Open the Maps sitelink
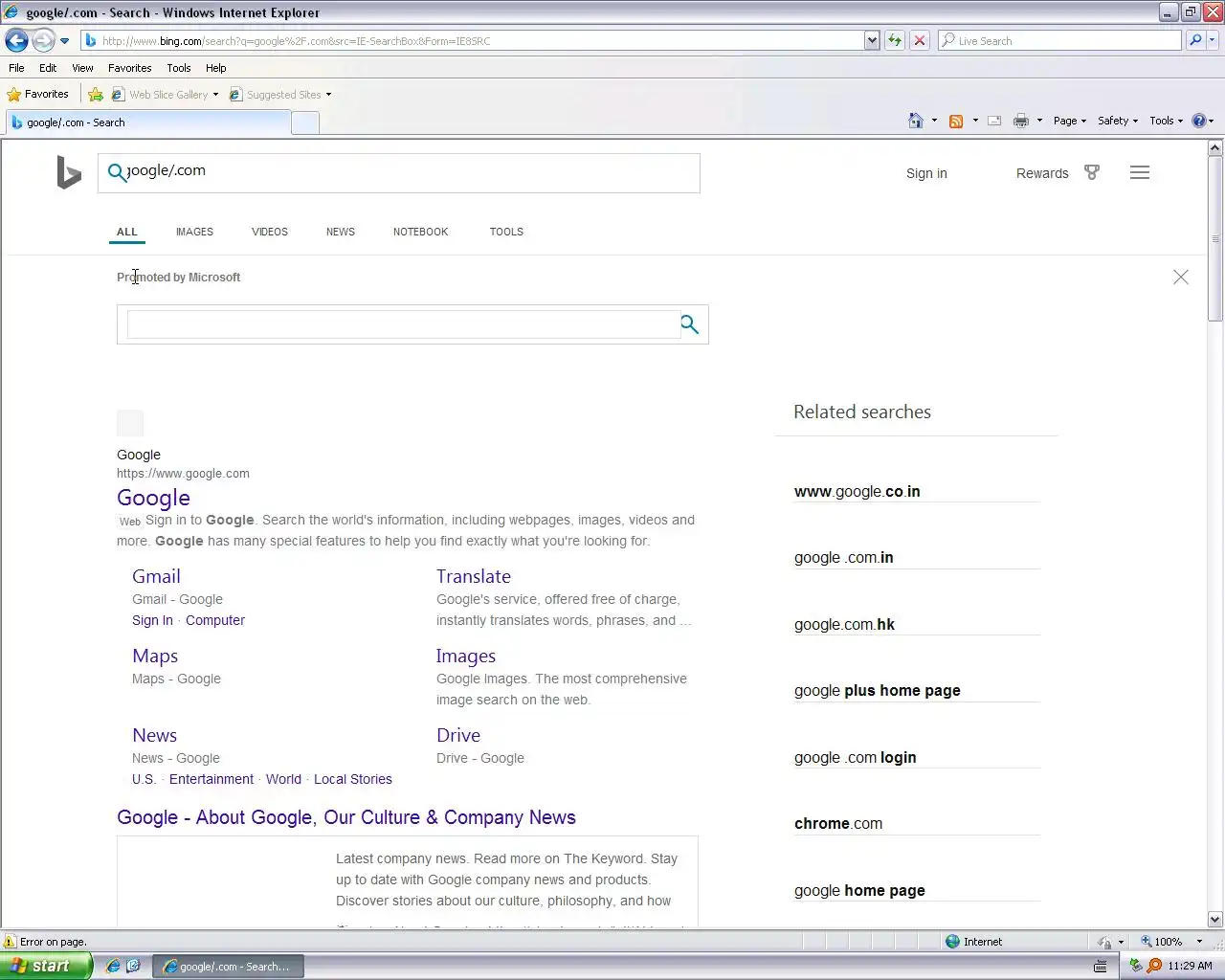The height and width of the screenshot is (980, 1225). coord(155,656)
